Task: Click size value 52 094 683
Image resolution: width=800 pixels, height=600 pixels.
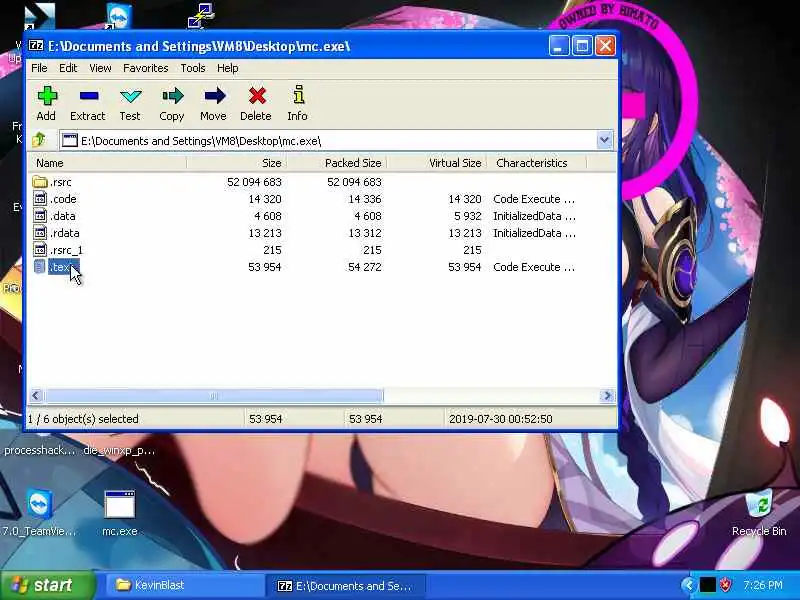Action: [x=254, y=182]
